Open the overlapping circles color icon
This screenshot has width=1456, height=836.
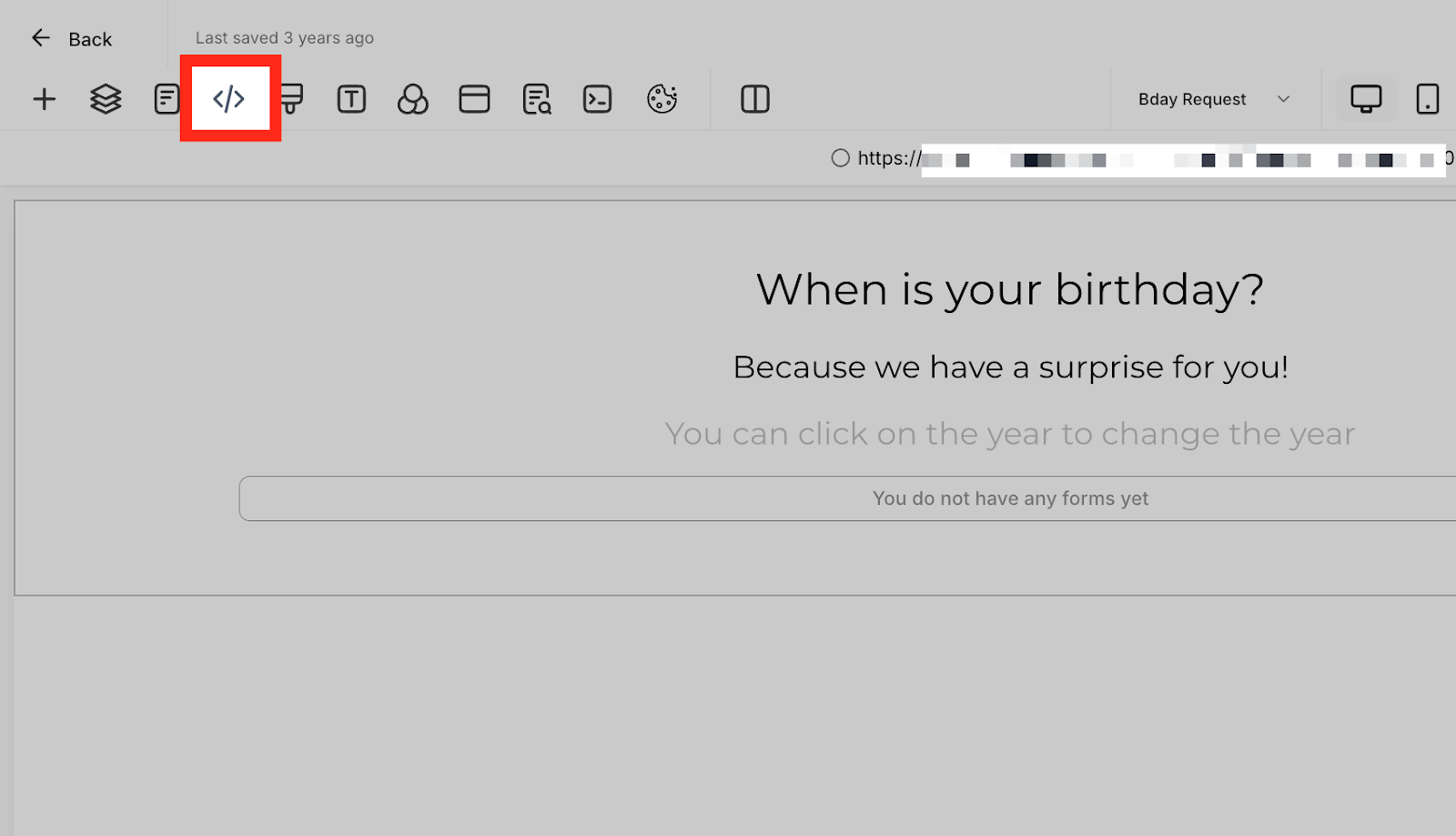tap(412, 99)
